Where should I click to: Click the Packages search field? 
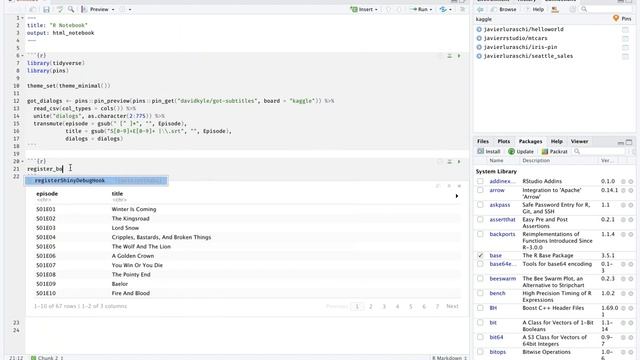(x=599, y=151)
